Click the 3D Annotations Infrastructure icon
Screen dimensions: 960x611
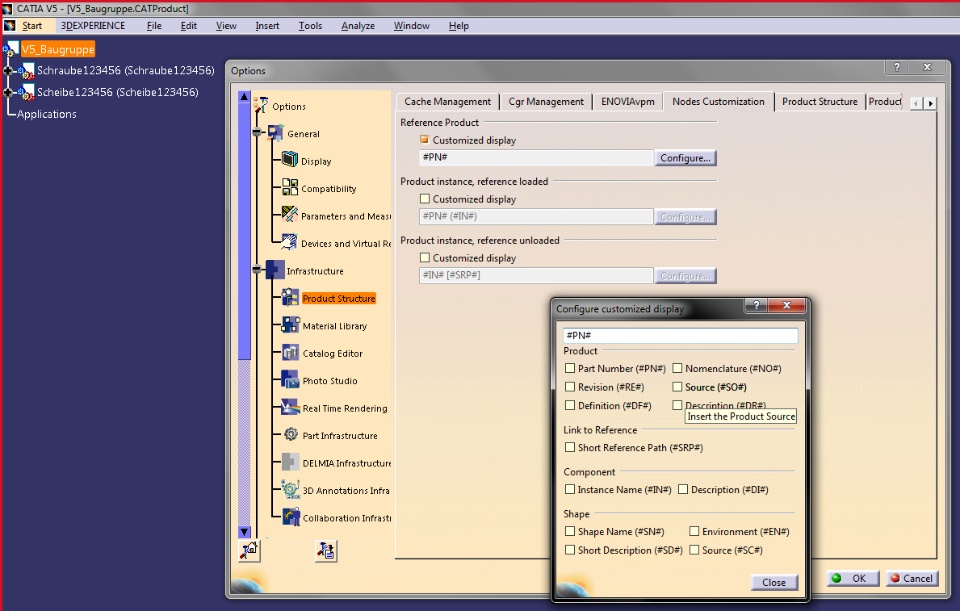(290, 489)
